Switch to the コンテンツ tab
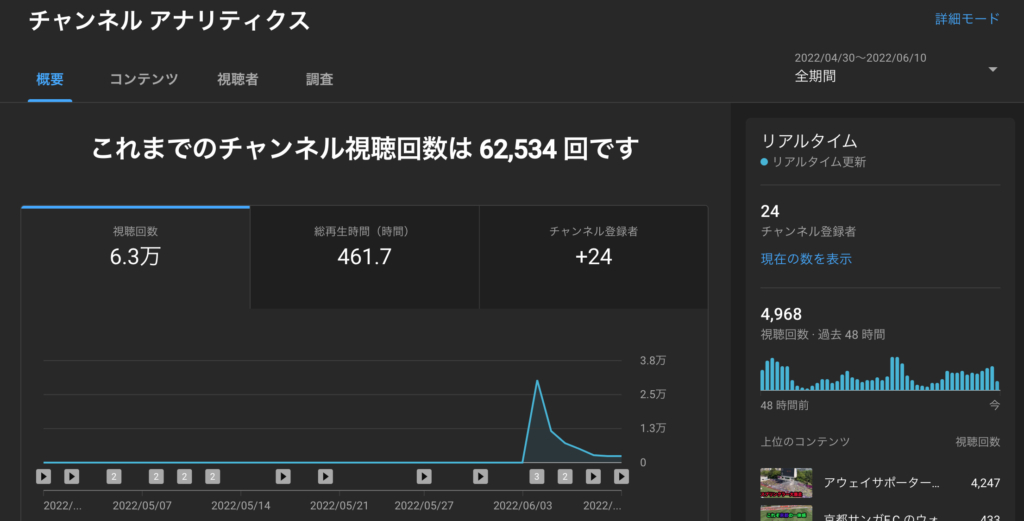The width and height of the screenshot is (1024, 521). click(144, 79)
